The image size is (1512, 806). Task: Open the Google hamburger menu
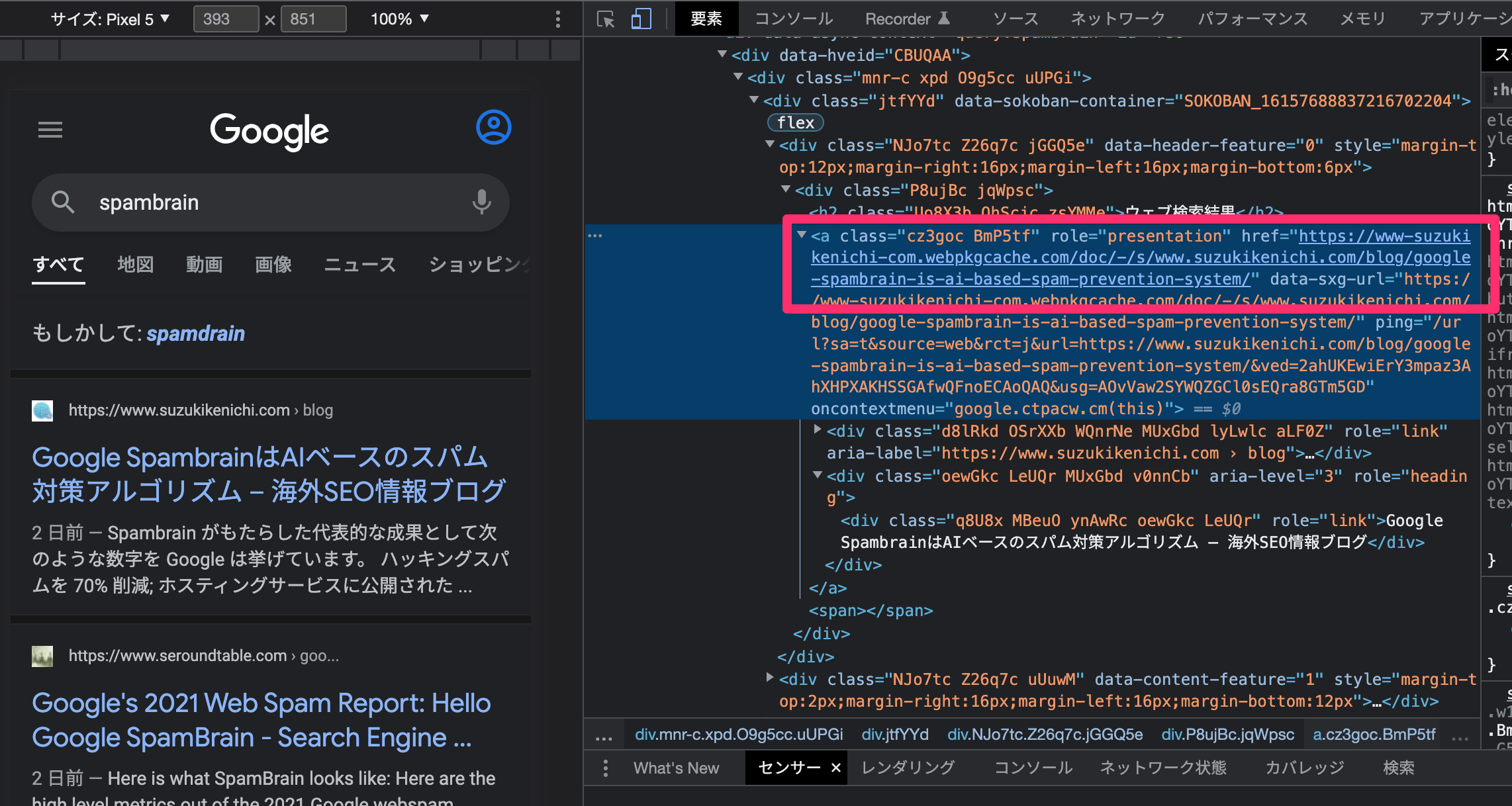tap(50, 130)
